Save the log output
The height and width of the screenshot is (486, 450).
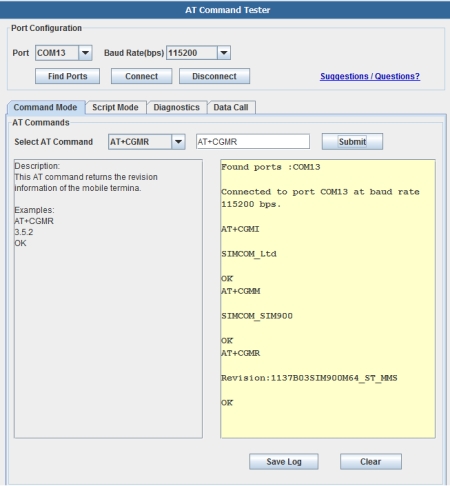284,462
